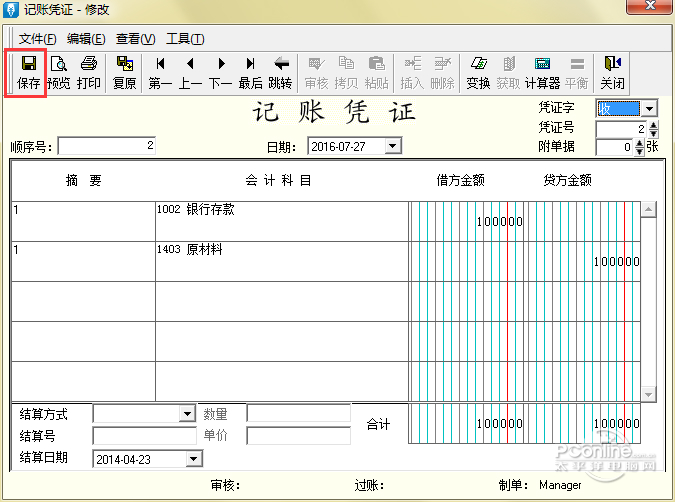Click summary cell of 原材料 row

pyautogui.click(x=84, y=261)
